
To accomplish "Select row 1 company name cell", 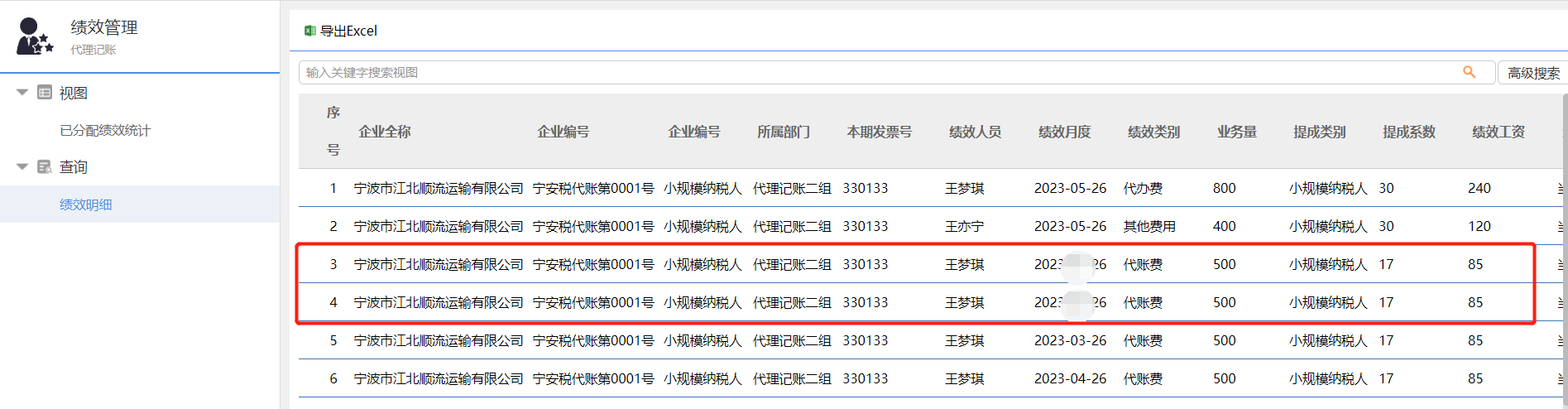I will tap(439, 188).
